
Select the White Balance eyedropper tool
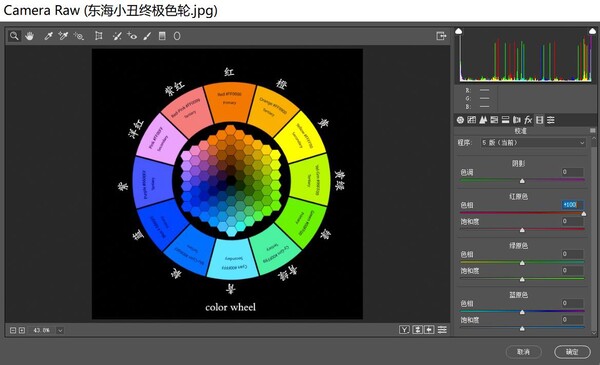click(48, 36)
